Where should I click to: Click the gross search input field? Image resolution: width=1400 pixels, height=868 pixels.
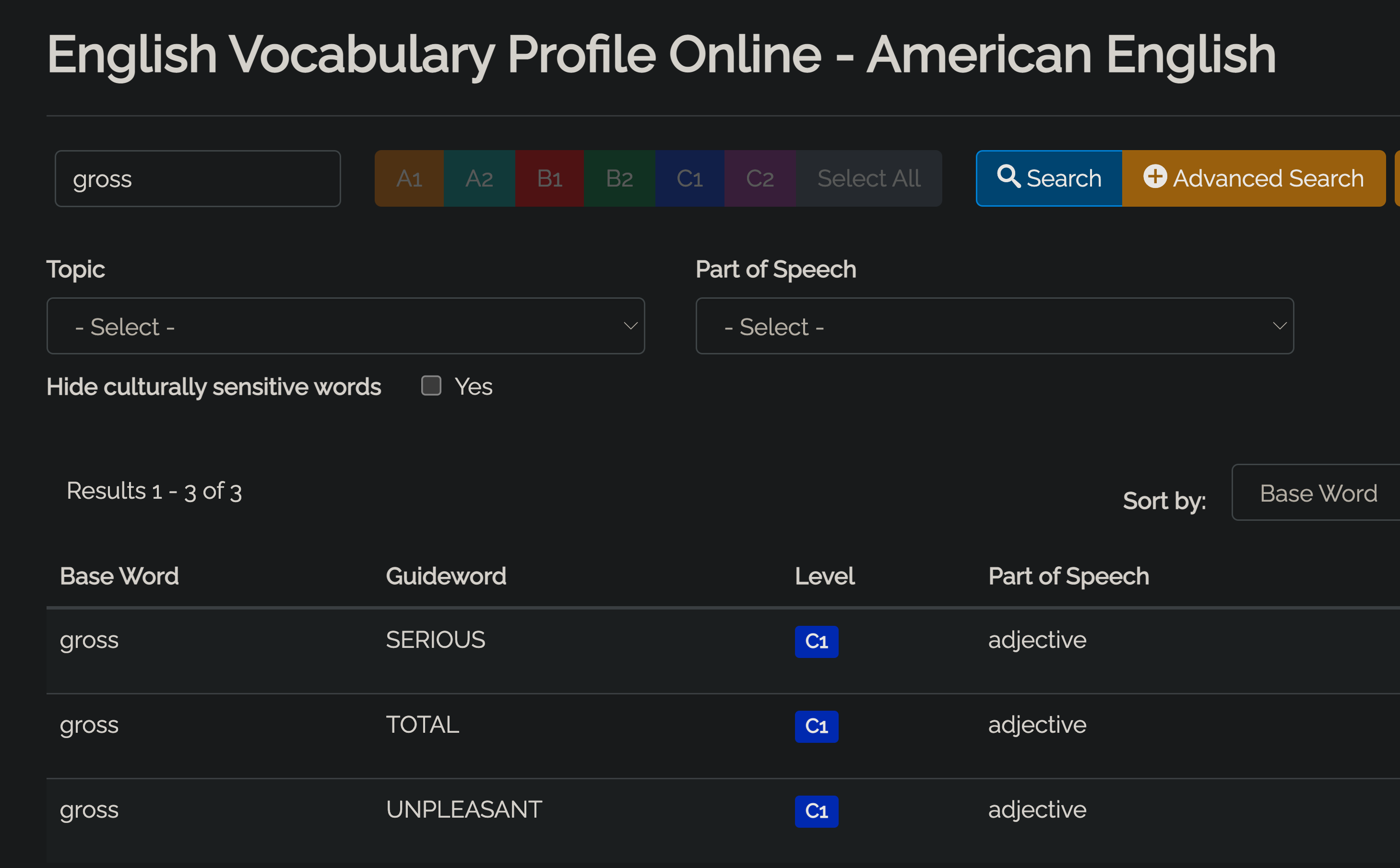[198, 178]
